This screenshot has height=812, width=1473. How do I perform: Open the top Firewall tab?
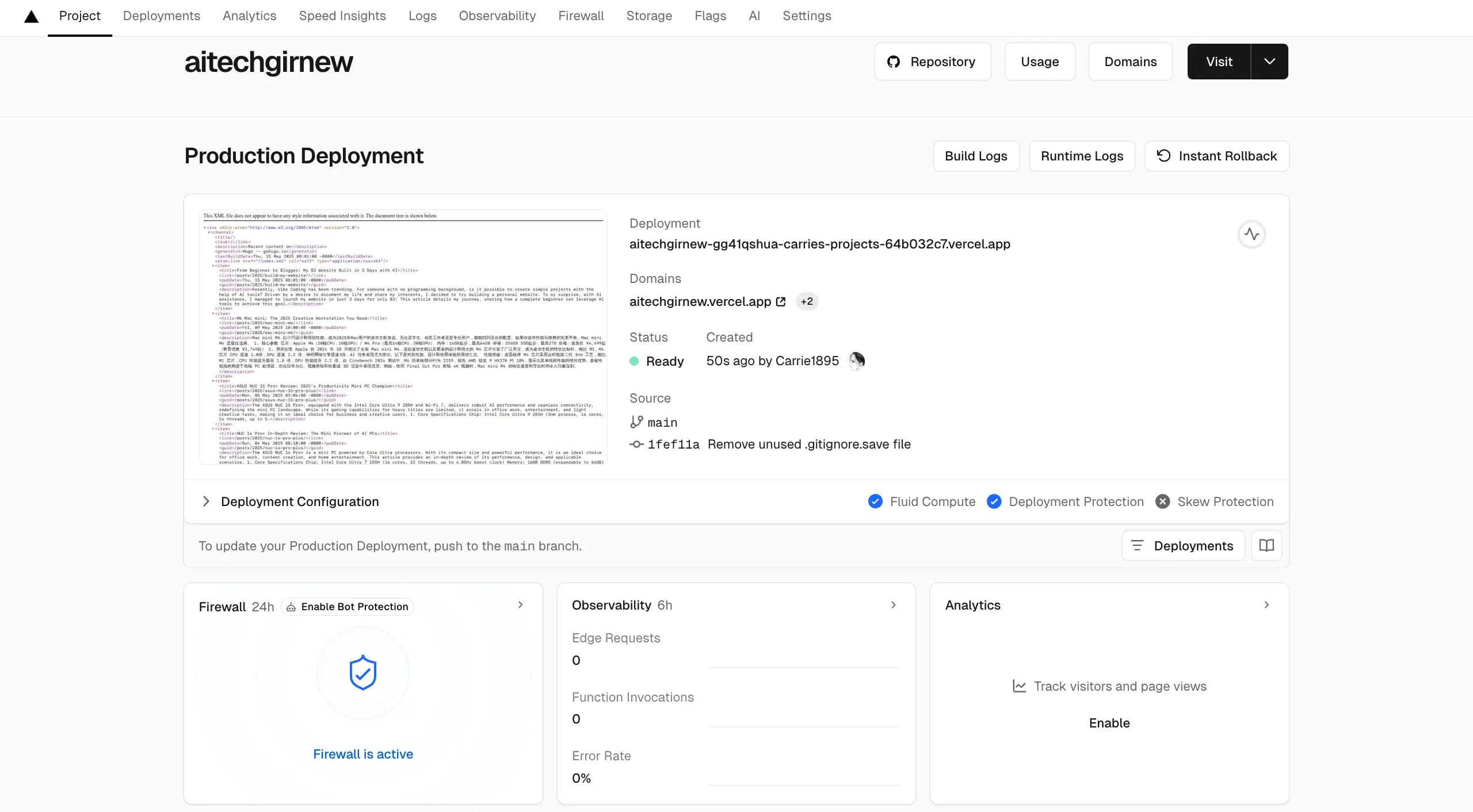pos(581,16)
